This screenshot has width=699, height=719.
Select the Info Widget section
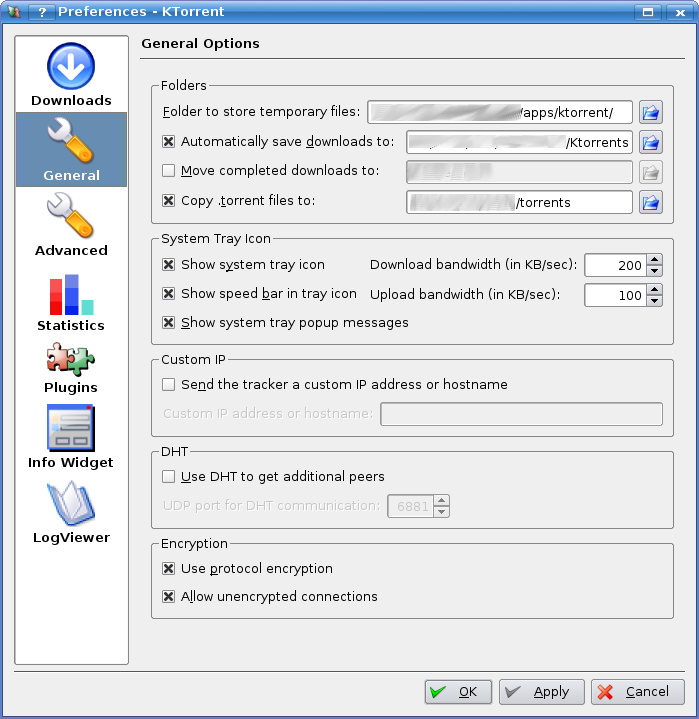71,436
